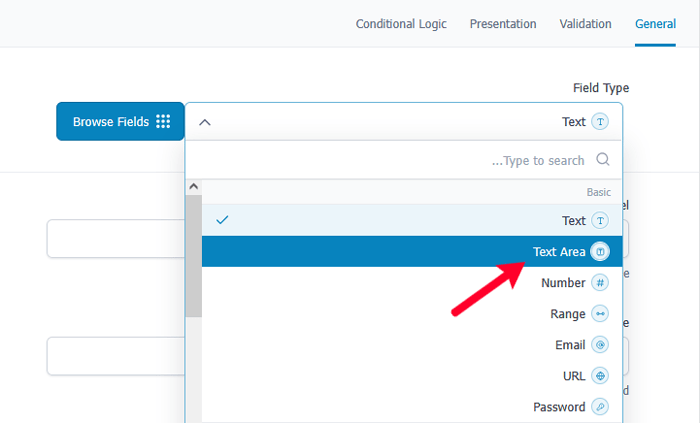Open the Presentation tab
The image size is (700, 423).
point(503,24)
